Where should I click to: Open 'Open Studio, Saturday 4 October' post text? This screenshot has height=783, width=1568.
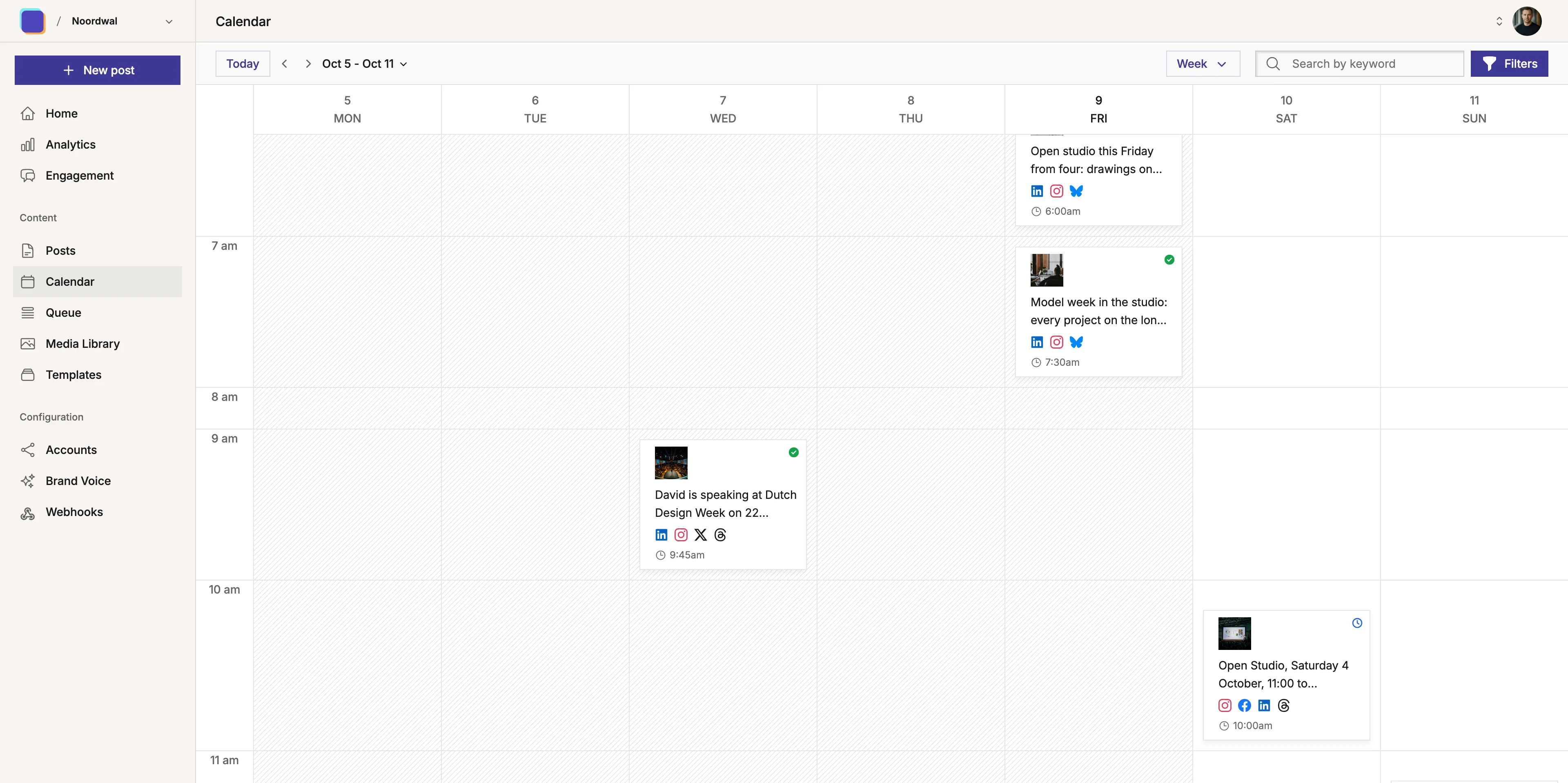(1283, 674)
